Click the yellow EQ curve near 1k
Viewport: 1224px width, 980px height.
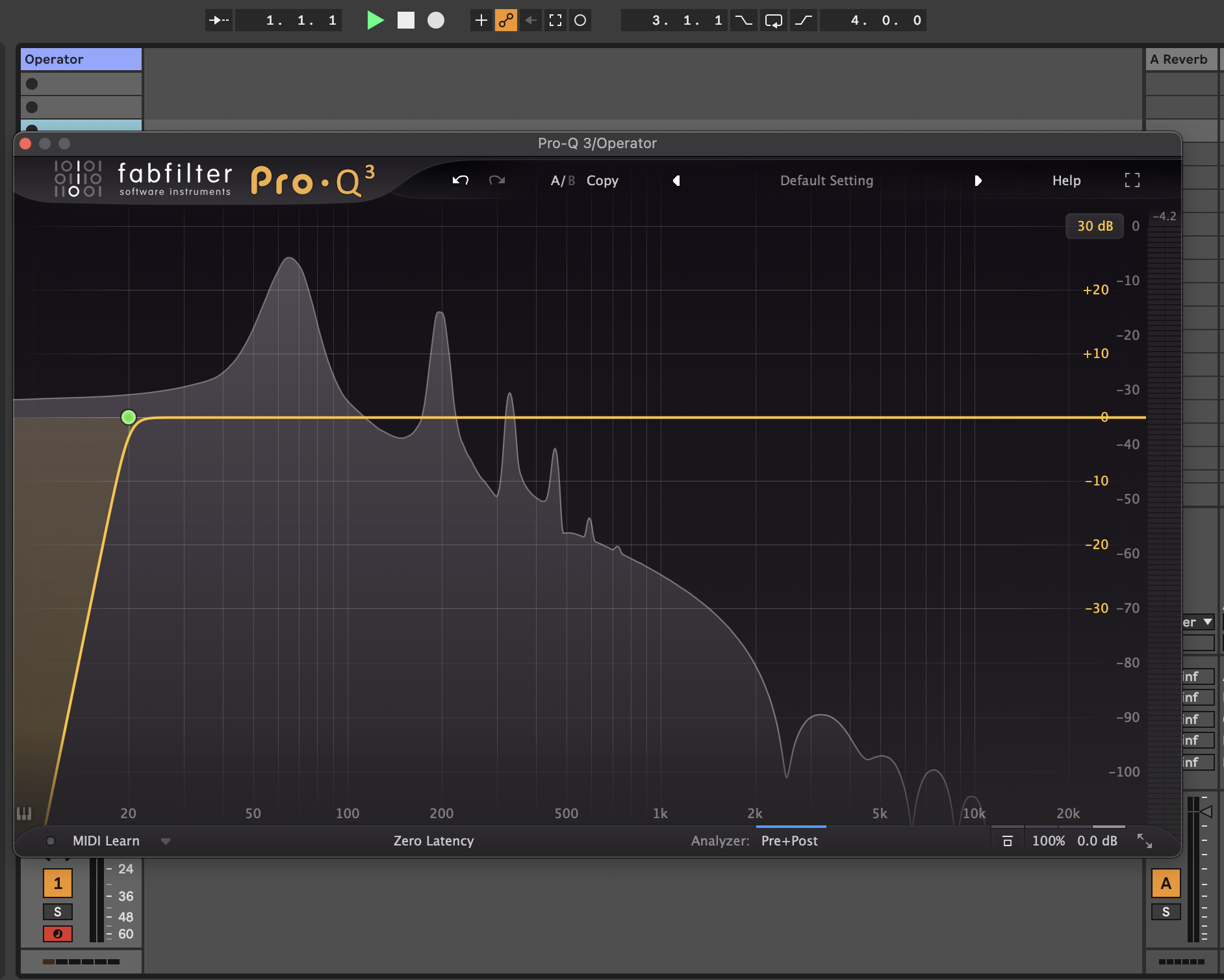tap(660, 417)
